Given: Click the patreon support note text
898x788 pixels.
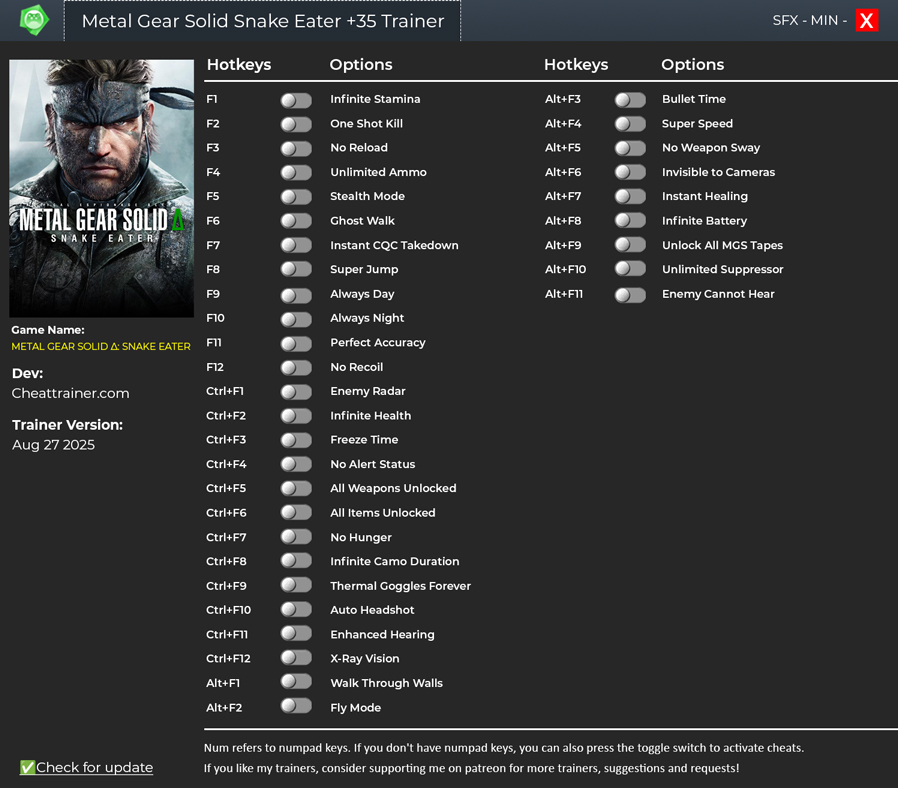Looking at the screenshot, I should click(x=471, y=768).
